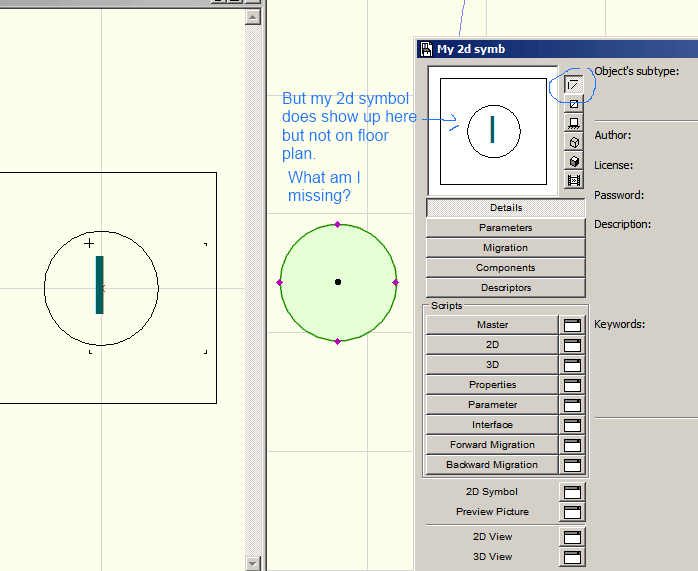Open the Components section
Screen dimensions: 698x571
pos(506,268)
